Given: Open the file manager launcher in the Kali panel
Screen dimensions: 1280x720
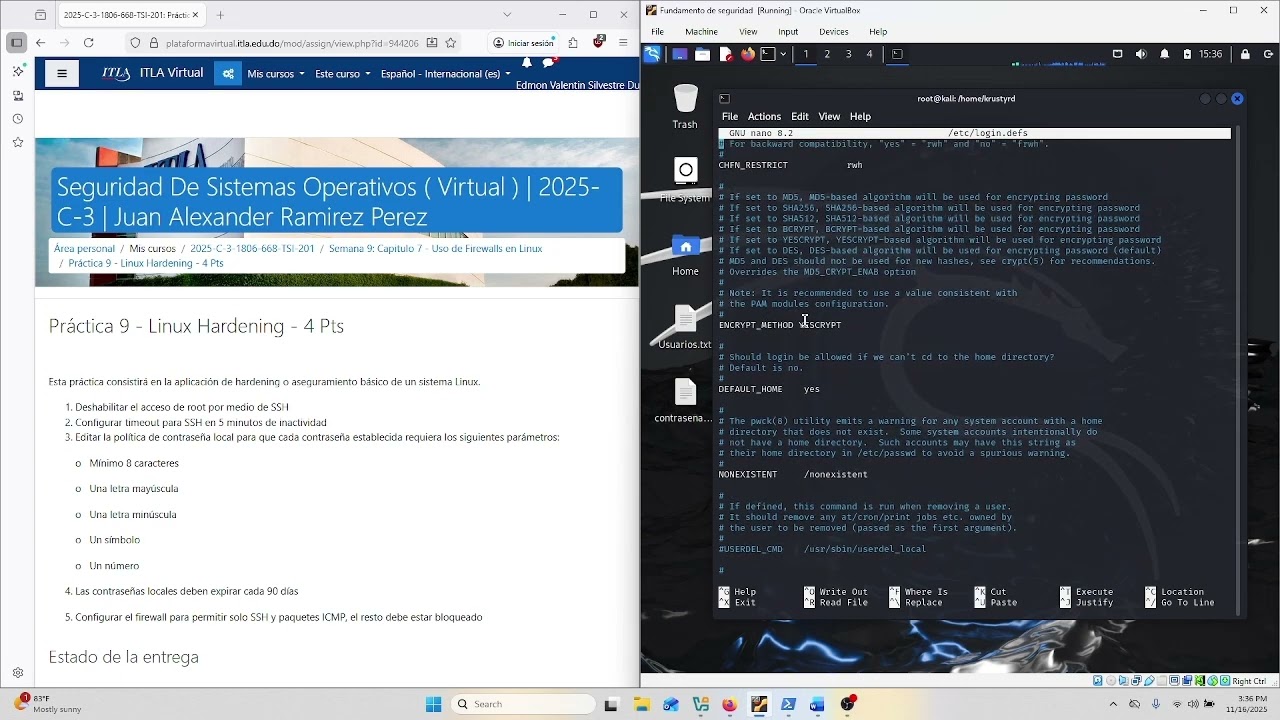Looking at the screenshot, I should pos(702,54).
